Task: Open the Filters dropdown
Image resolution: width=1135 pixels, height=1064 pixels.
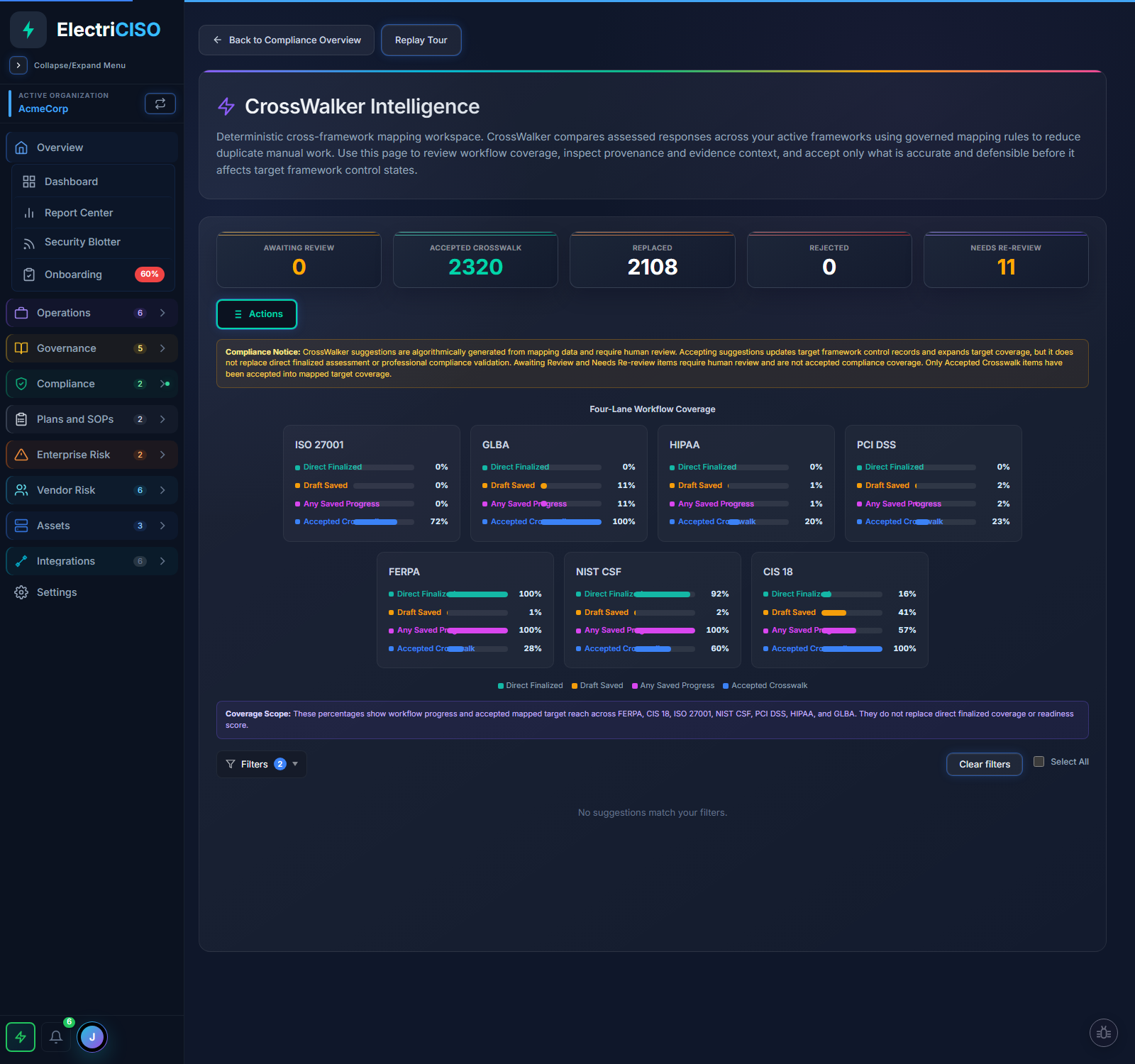Action: (x=262, y=764)
